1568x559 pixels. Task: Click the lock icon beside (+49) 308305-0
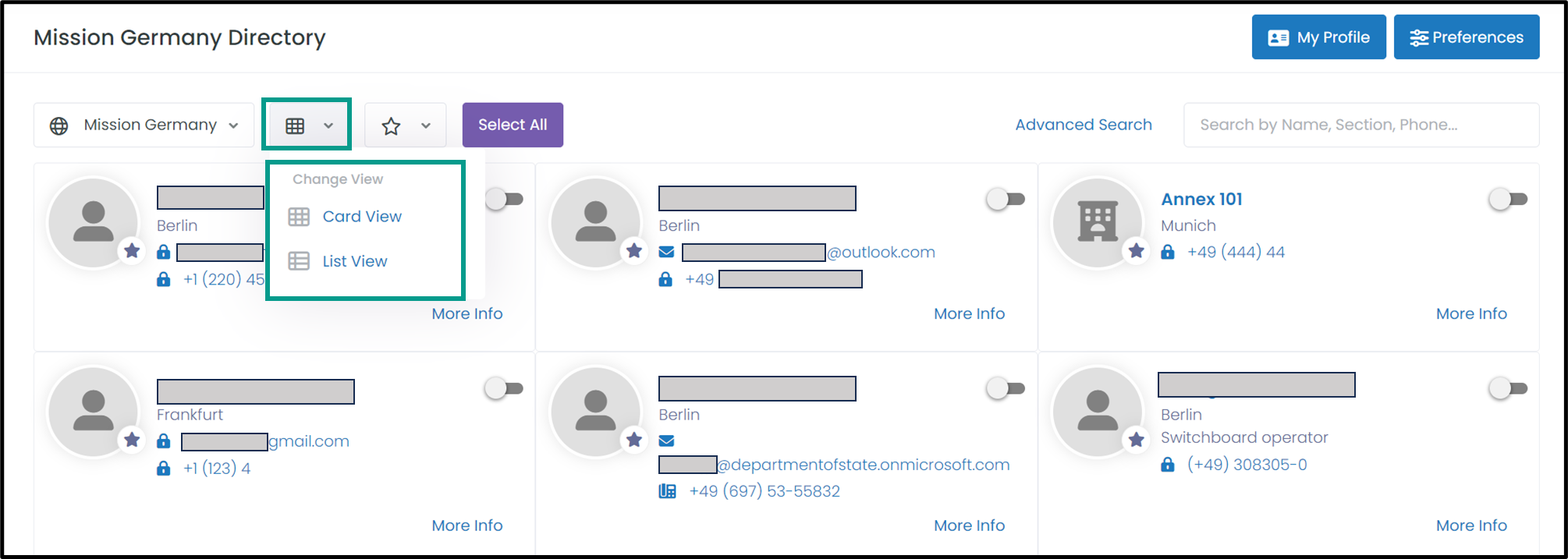coord(1168,465)
